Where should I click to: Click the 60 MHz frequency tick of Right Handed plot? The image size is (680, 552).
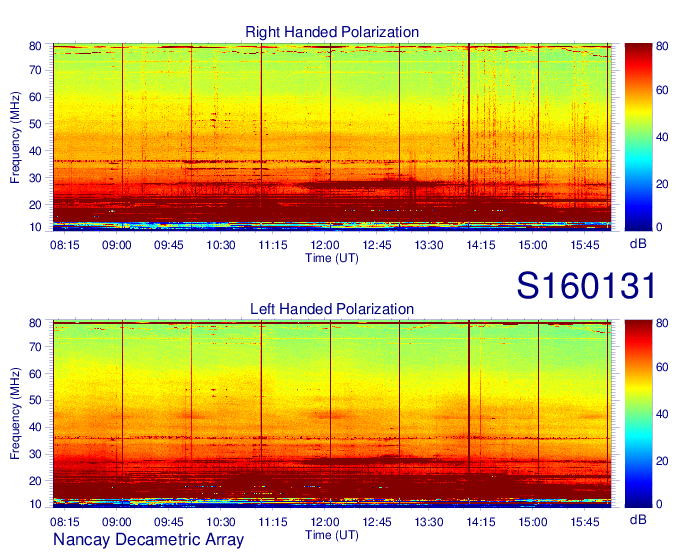pyautogui.click(x=35, y=97)
